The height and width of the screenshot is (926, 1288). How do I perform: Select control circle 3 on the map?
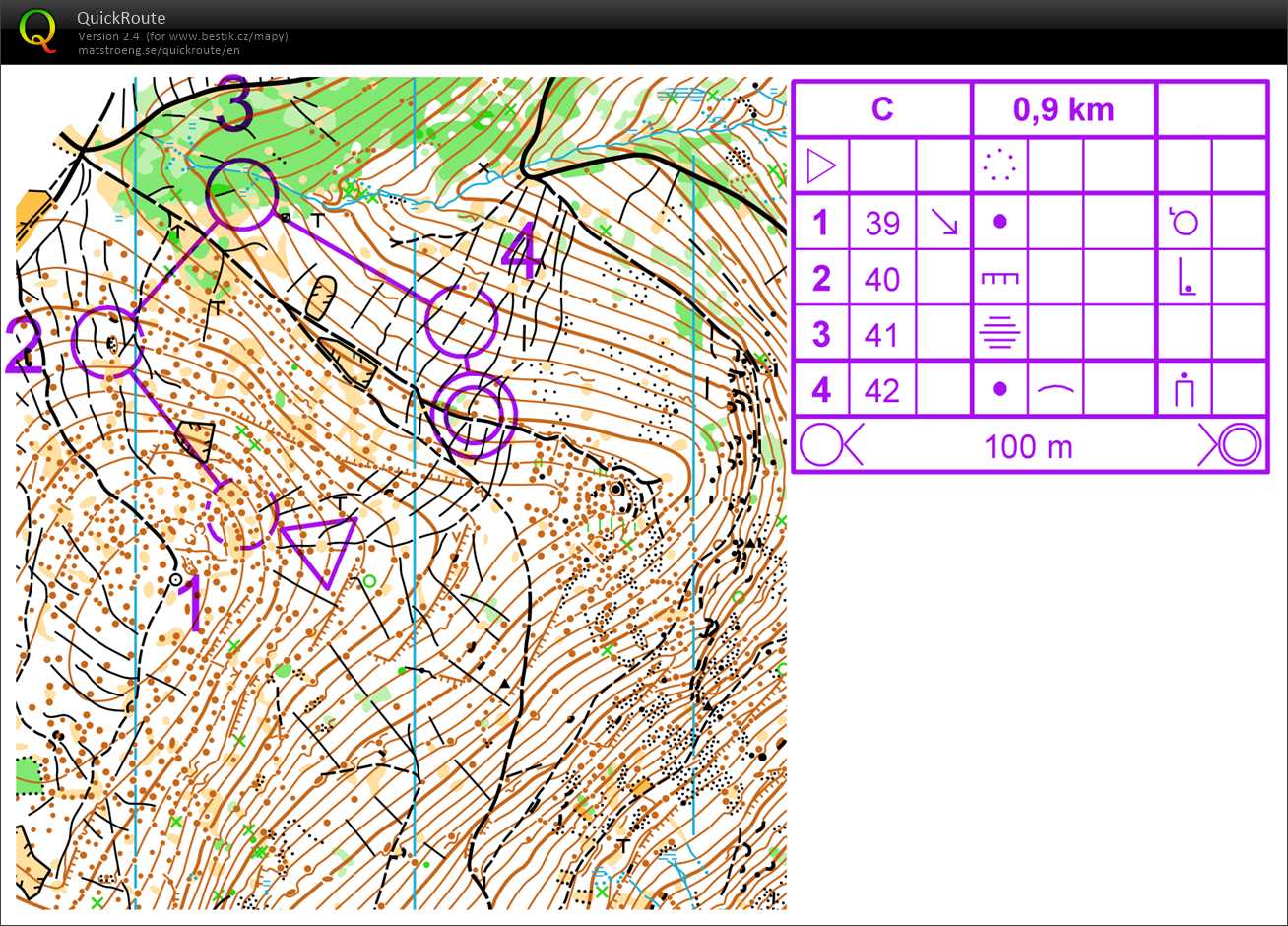point(240,194)
